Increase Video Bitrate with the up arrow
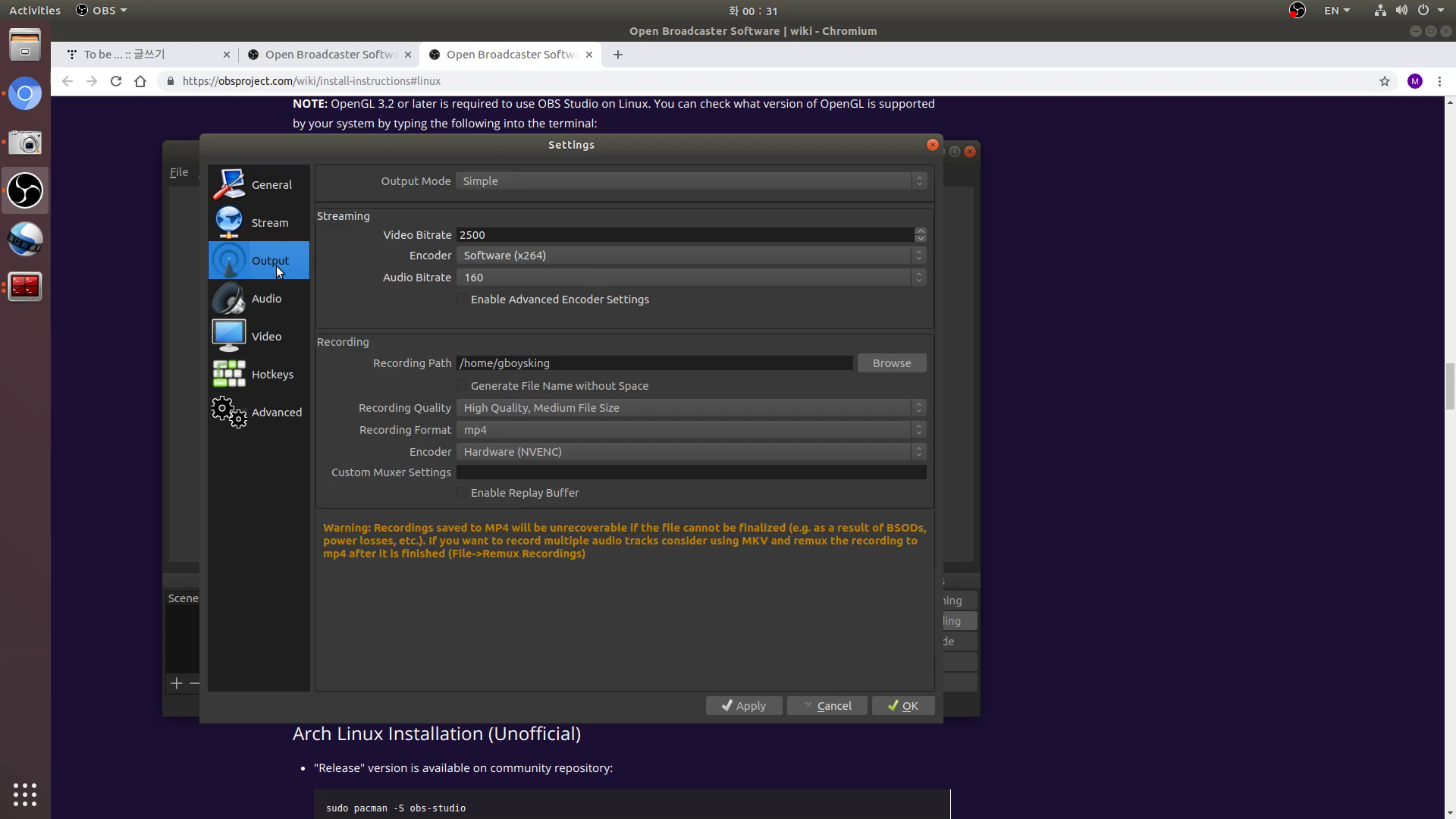 [920, 231]
